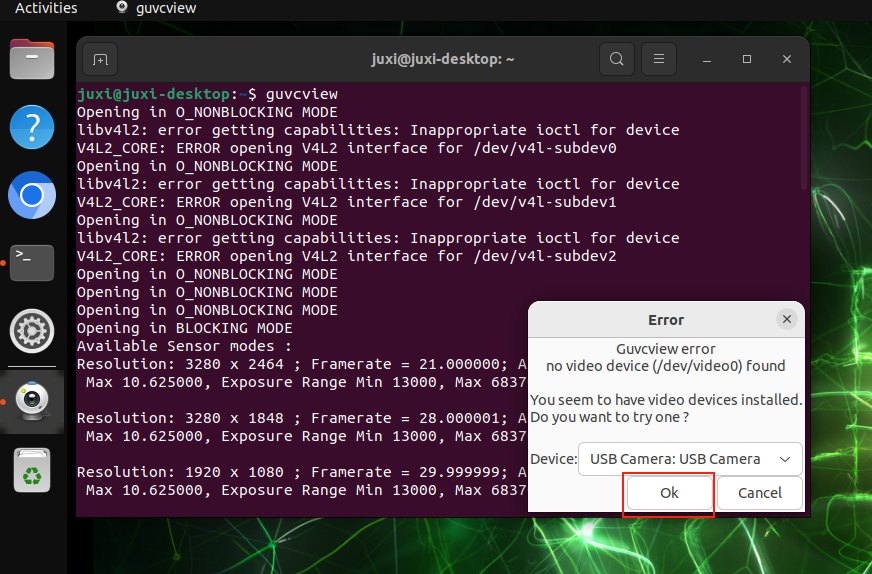Click the /dev/v4l-subdev1 error line
872x574 pixels.
point(346,202)
